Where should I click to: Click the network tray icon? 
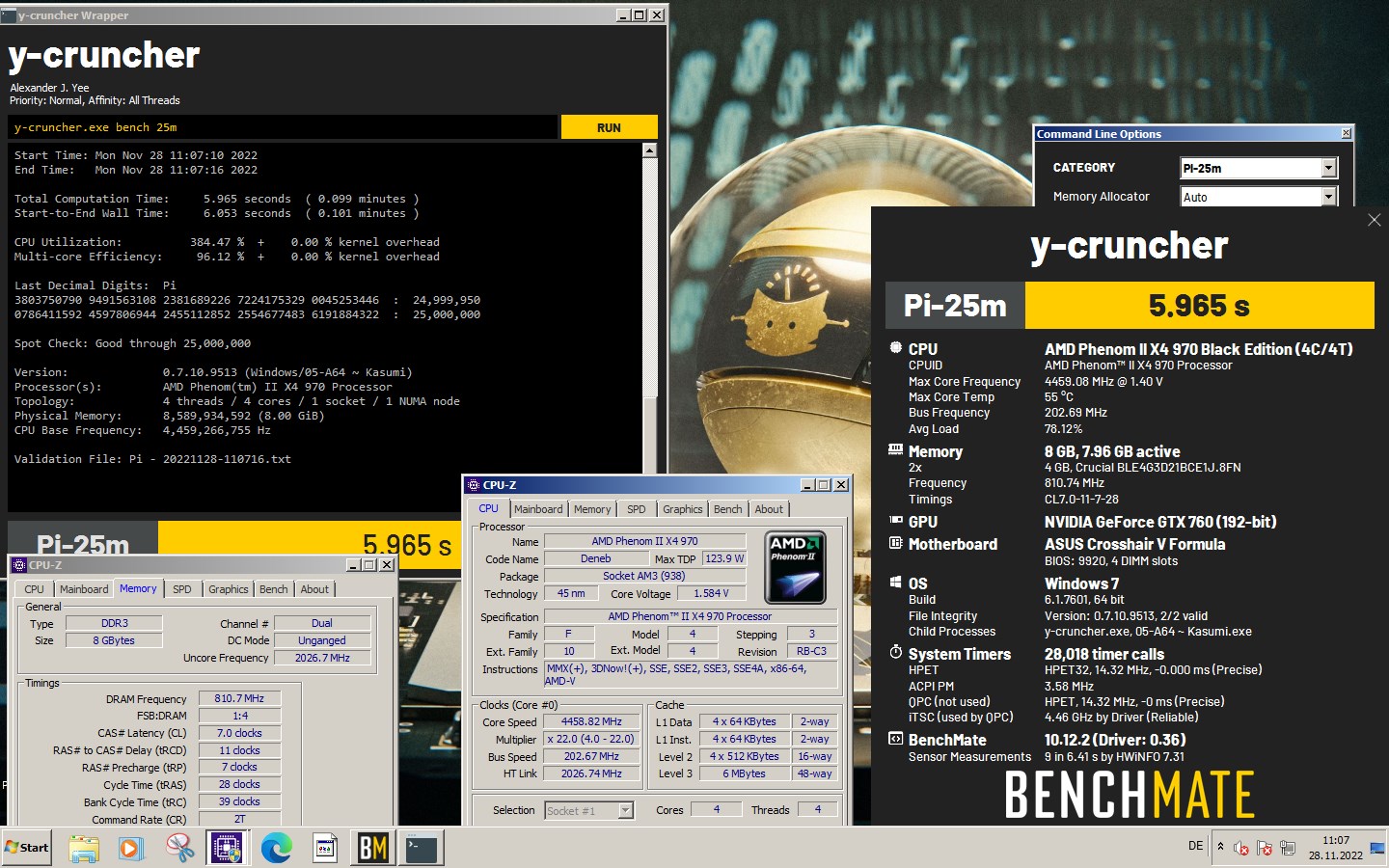pos(1288,849)
